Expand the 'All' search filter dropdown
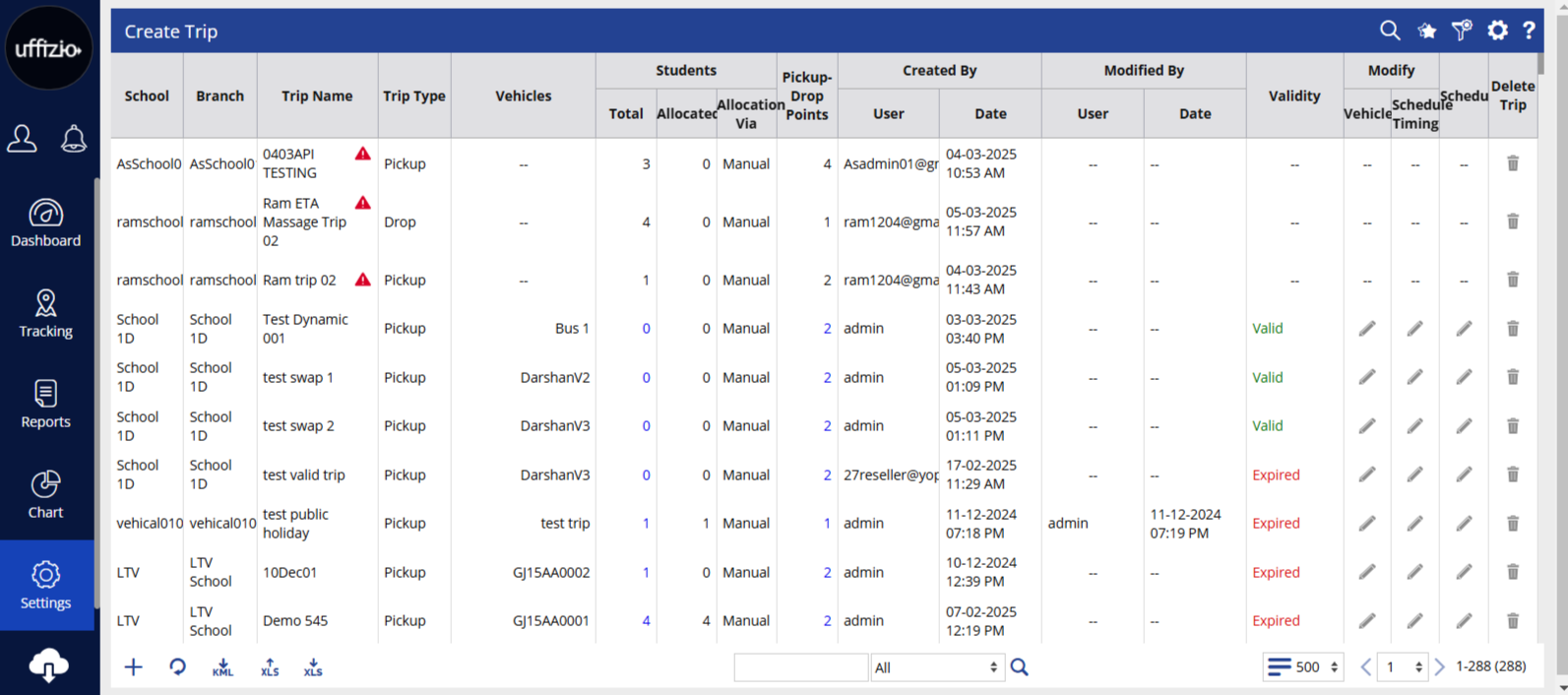The image size is (1568, 695). 936,667
